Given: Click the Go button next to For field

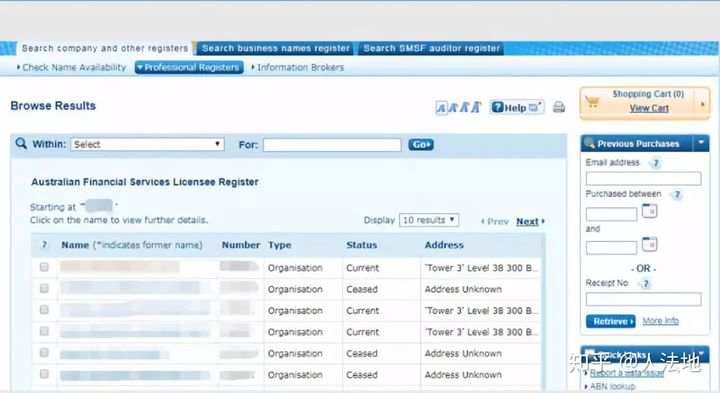Looking at the screenshot, I should coord(421,145).
